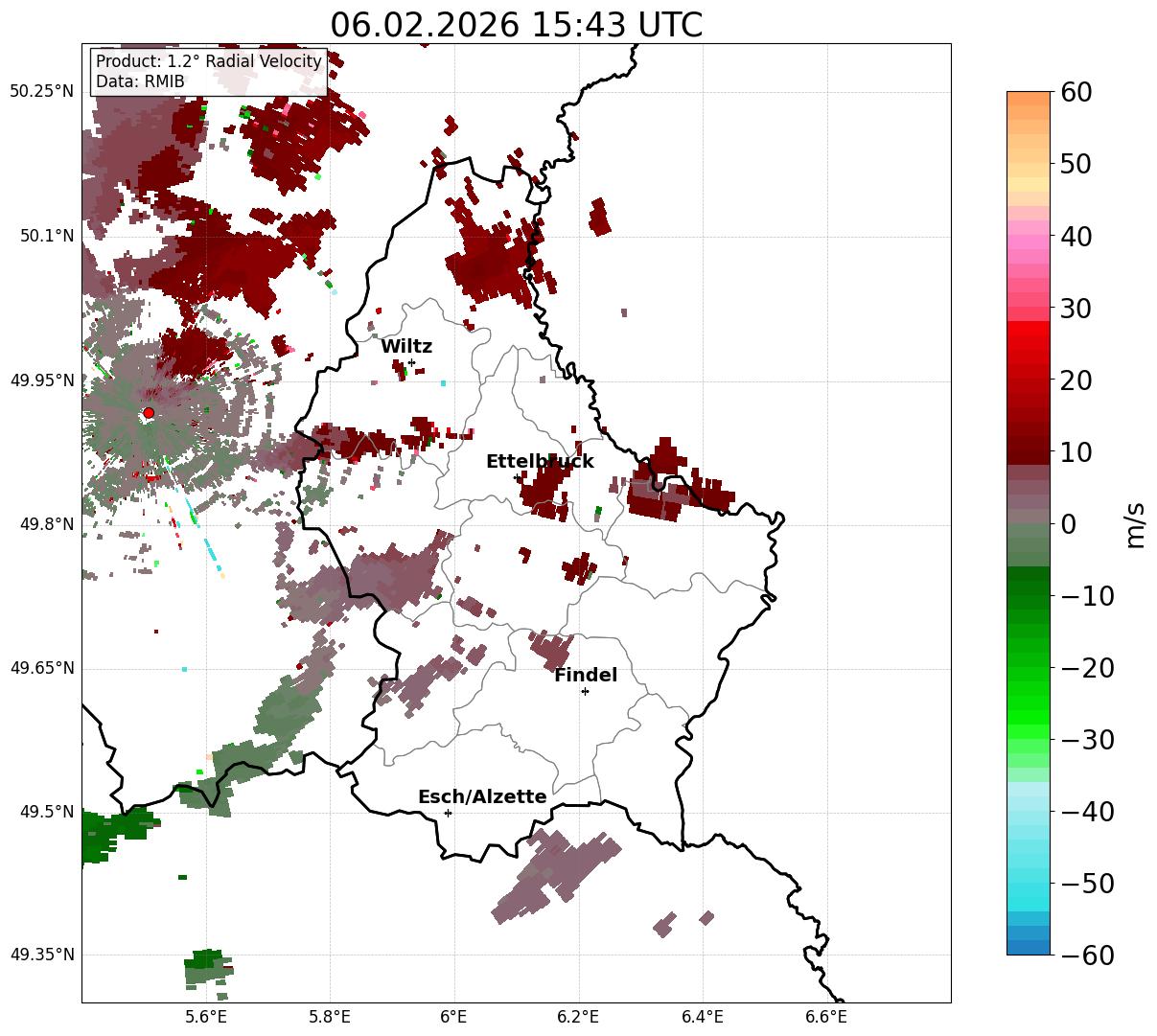Click the Data: RMIB text
Screen dimensions: 1157x1036
[x=140, y=81]
